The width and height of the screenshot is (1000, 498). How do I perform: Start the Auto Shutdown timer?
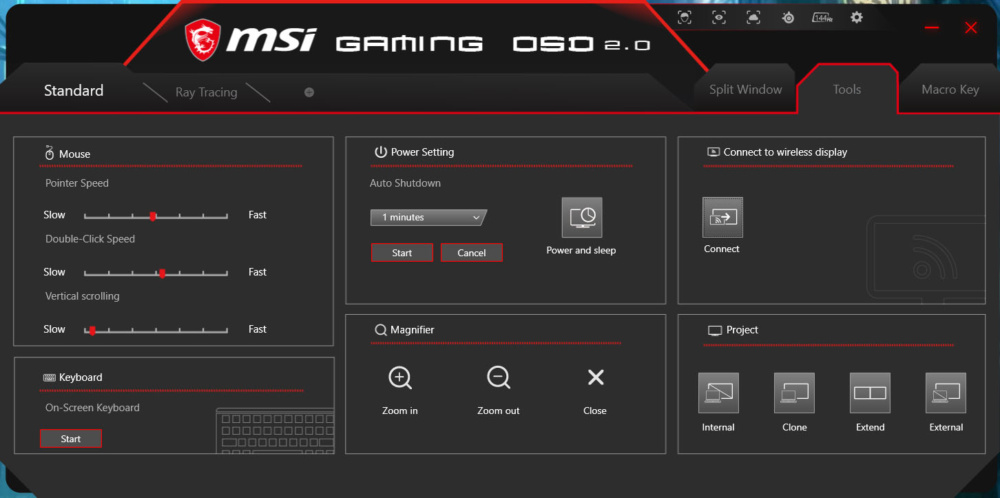click(x=402, y=253)
